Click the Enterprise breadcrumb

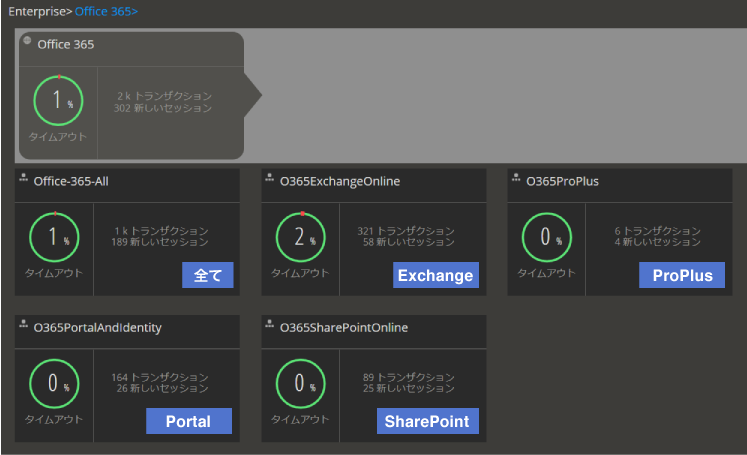pyautogui.click(x=37, y=11)
